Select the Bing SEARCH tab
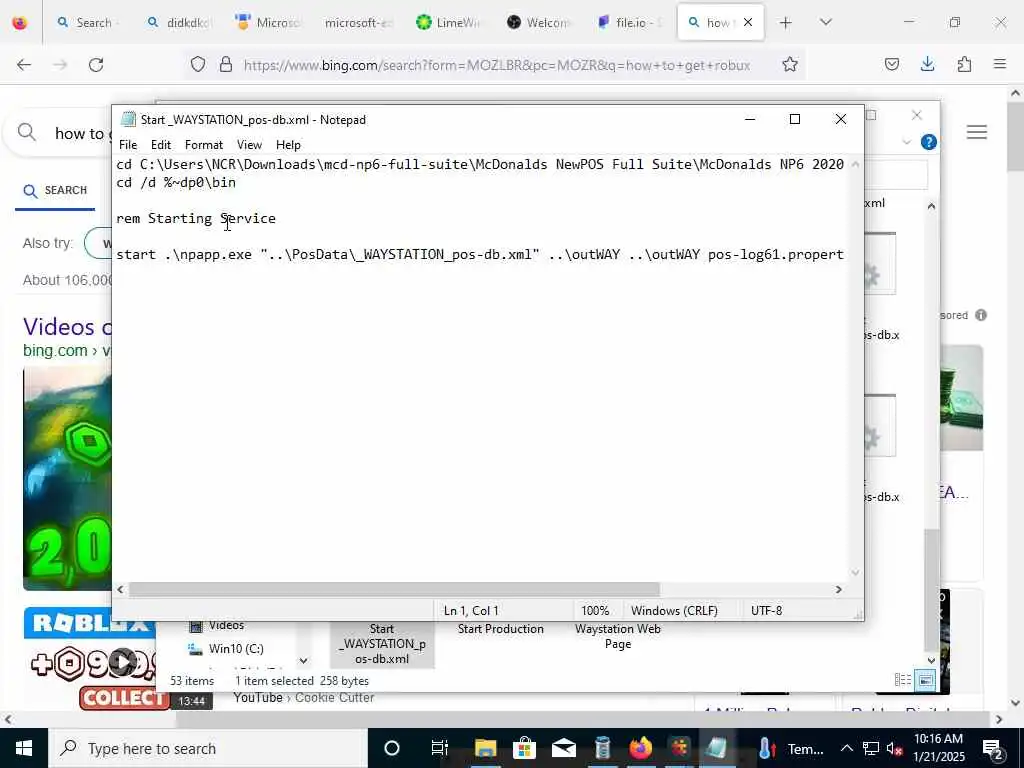This screenshot has width=1024, height=768. click(56, 191)
